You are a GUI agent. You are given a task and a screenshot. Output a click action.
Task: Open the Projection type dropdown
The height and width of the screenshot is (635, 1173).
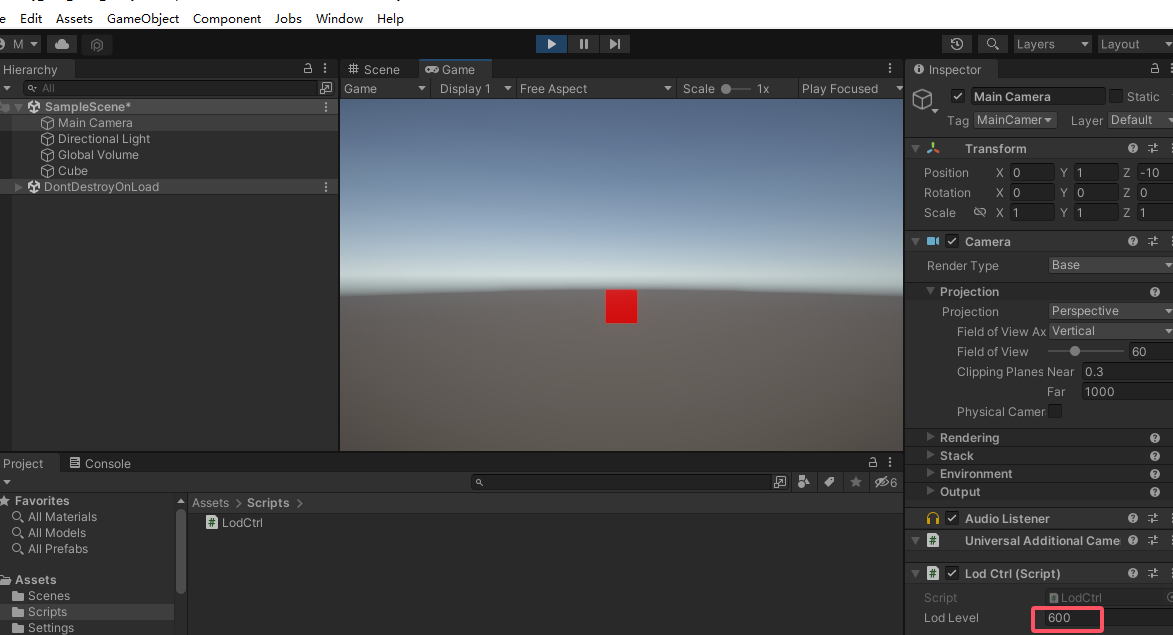1110,311
